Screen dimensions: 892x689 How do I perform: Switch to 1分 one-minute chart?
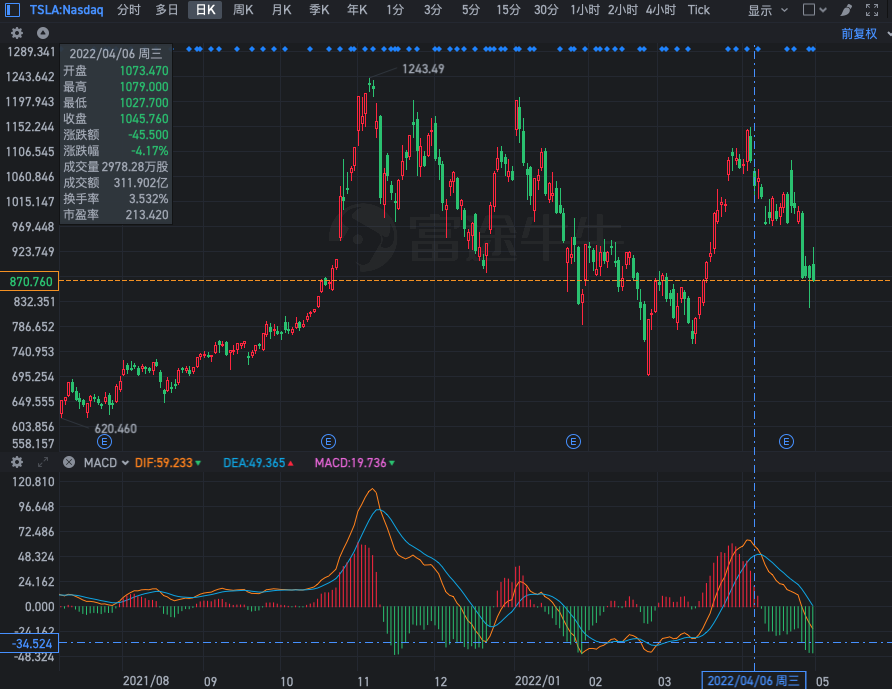point(395,10)
